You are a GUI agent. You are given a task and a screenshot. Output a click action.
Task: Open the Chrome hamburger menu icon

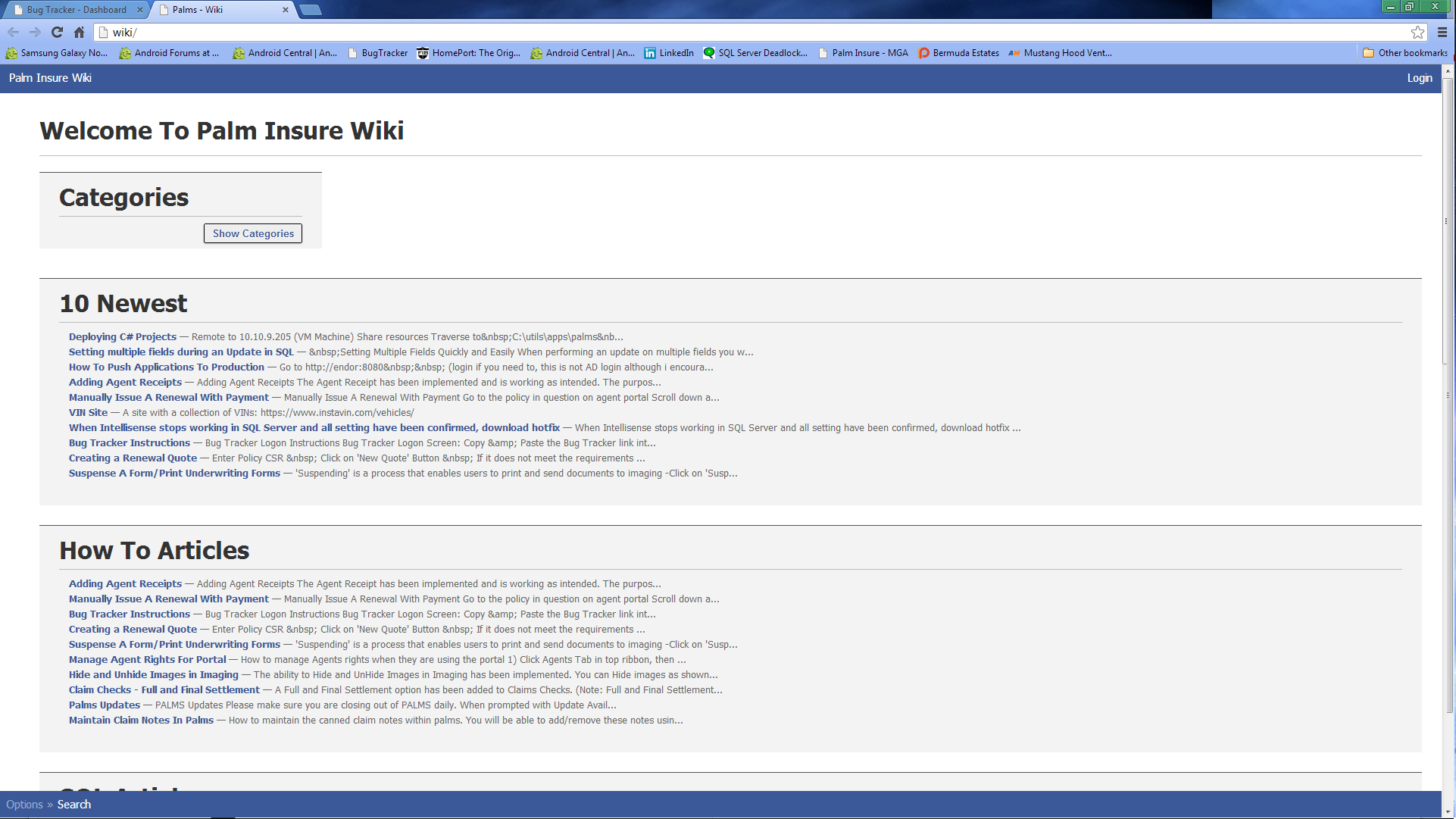coord(1442,32)
